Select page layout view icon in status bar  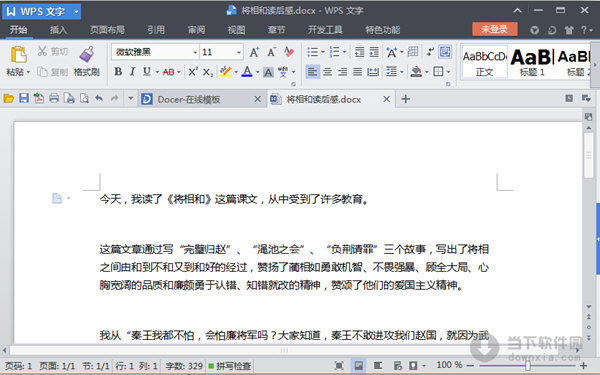358,366
